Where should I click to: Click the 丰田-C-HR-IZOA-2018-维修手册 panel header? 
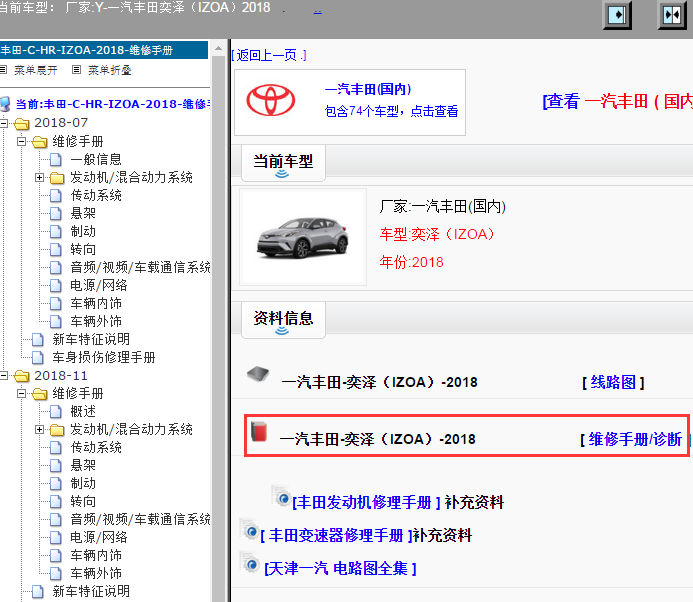104,50
